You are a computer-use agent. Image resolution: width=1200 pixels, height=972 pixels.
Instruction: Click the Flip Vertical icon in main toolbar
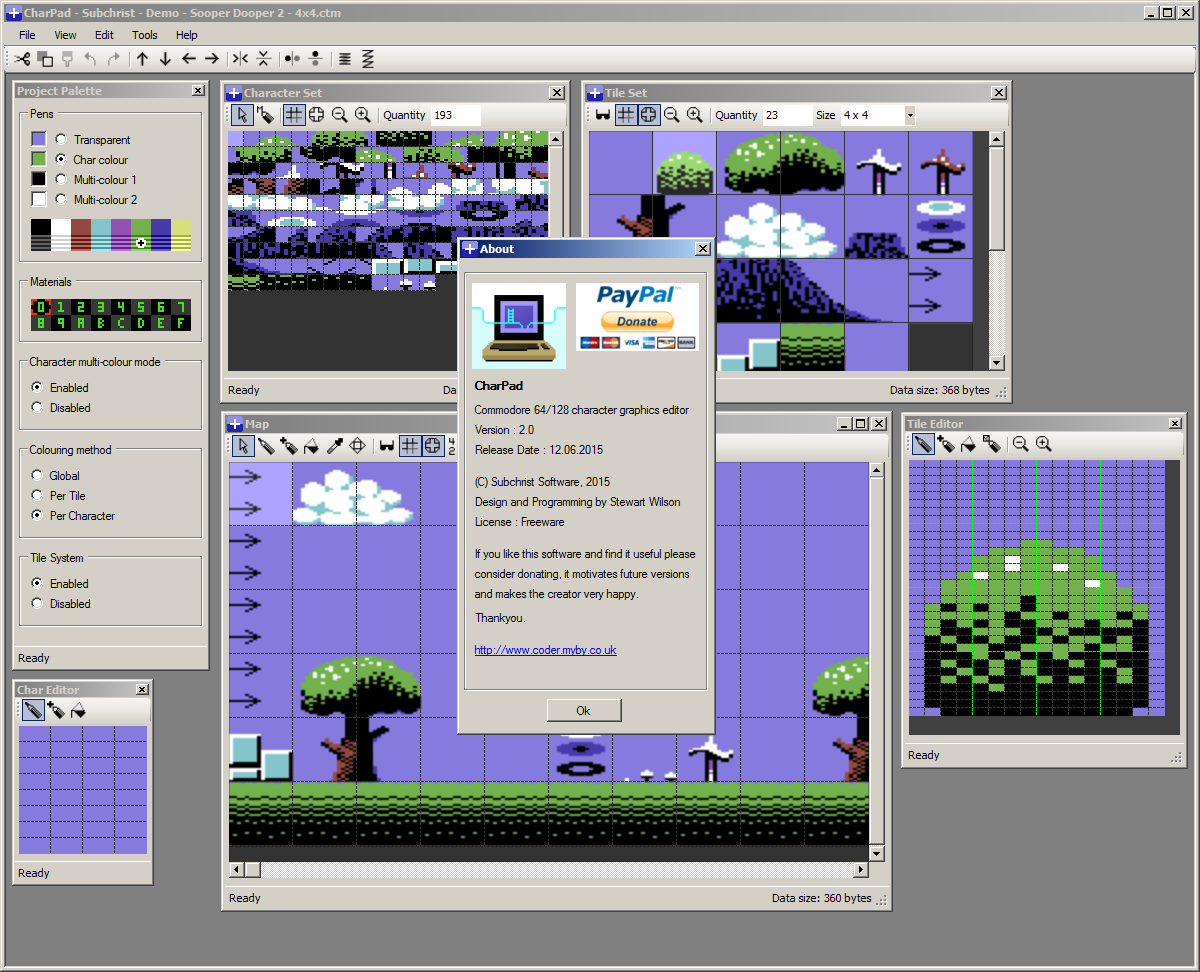[x=263, y=59]
